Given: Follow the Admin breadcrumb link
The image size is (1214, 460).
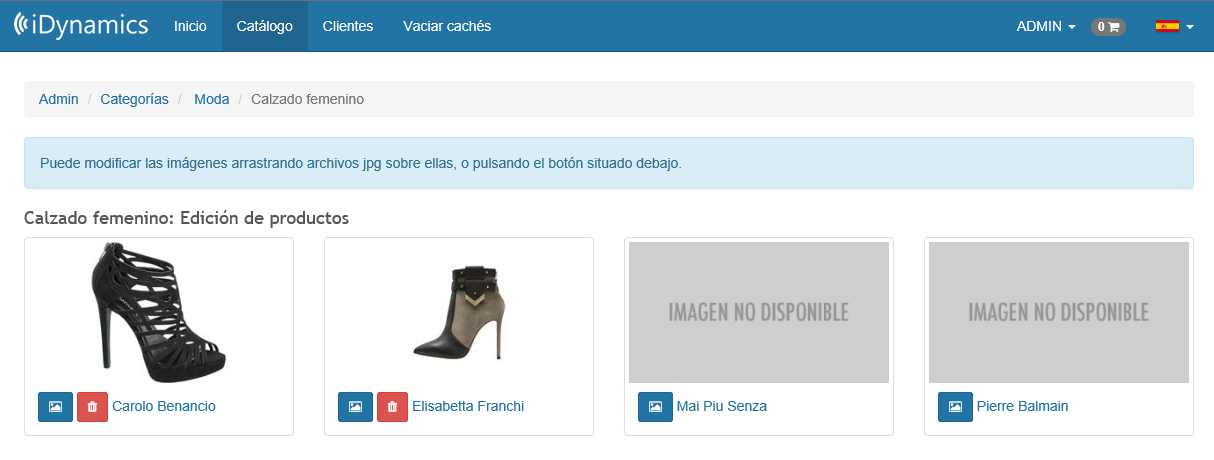Looking at the screenshot, I should [x=59, y=99].
